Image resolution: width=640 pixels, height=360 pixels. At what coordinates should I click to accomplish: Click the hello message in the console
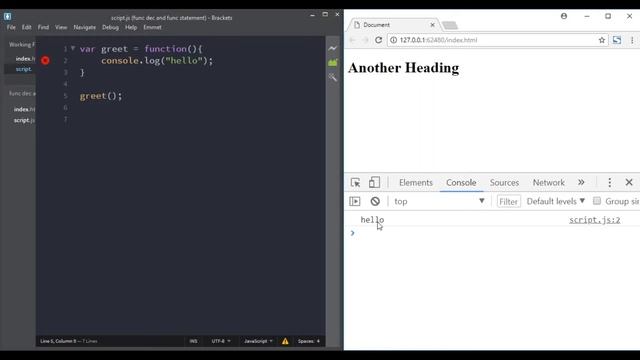[x=372, y=220]
